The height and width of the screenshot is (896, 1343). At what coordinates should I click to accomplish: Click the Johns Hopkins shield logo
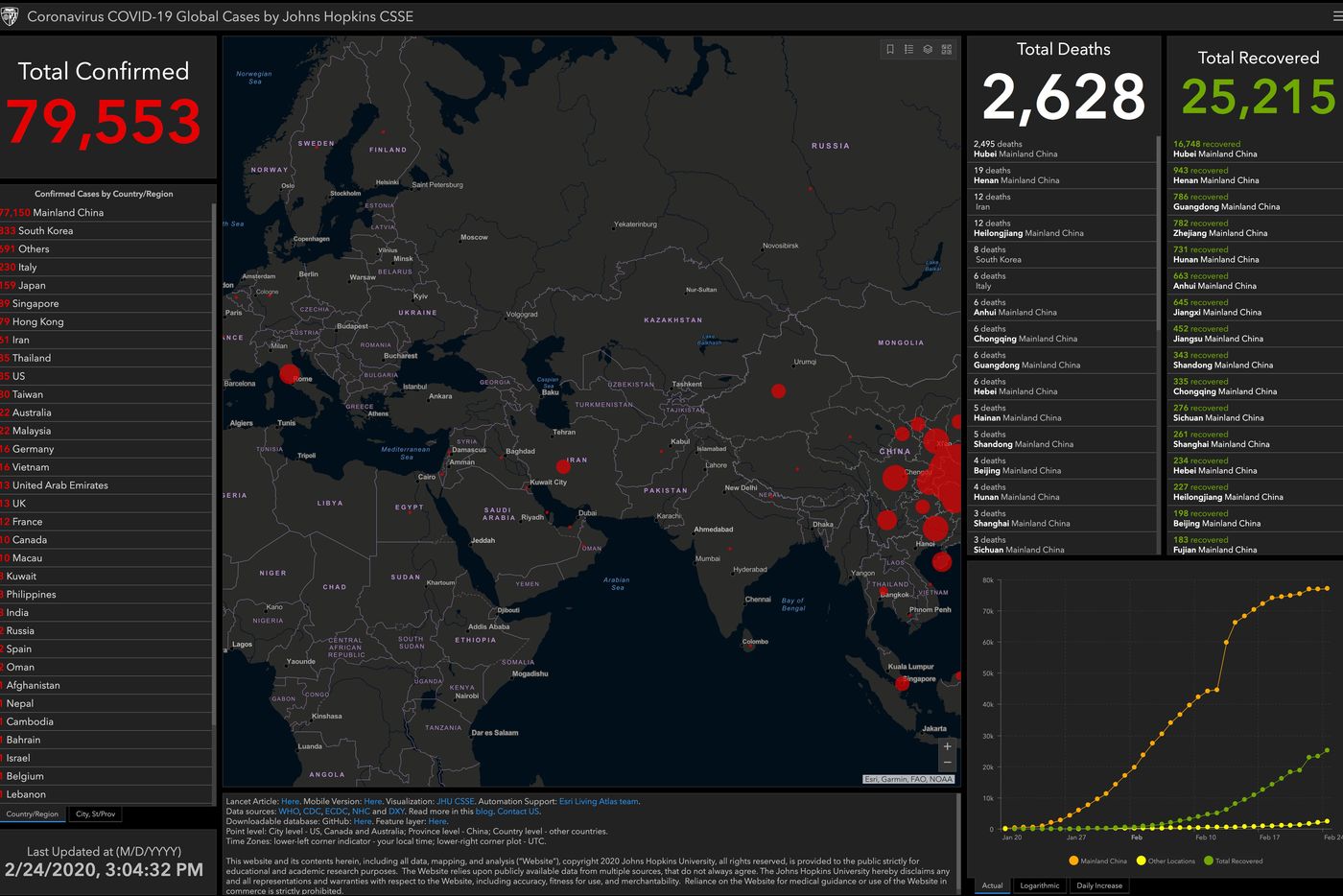click(11, 16)
